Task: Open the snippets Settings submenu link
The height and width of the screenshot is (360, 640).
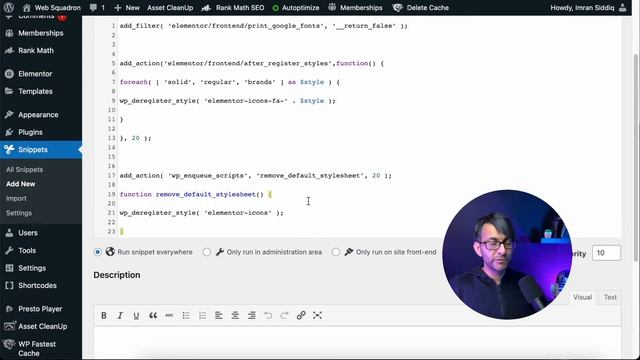Action: 19,213
